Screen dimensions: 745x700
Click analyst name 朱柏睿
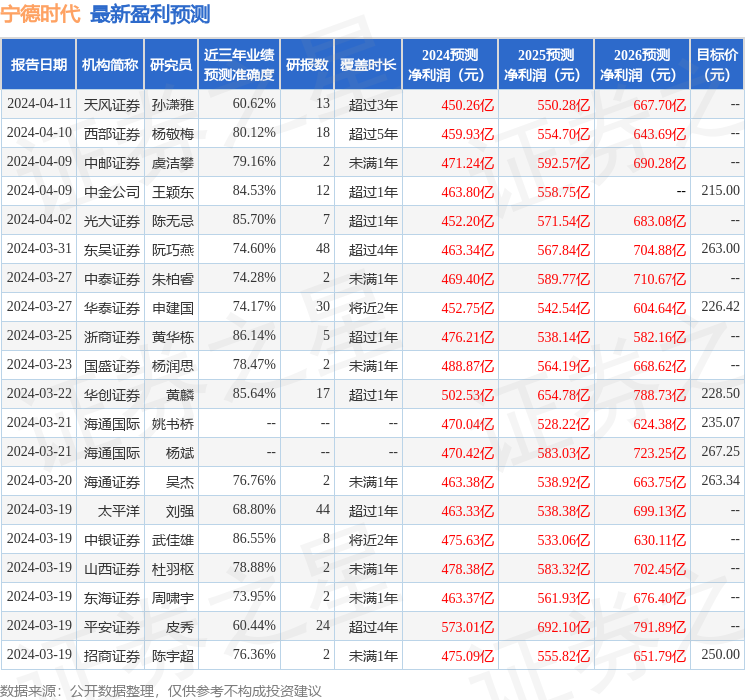(x=172, y=278)
